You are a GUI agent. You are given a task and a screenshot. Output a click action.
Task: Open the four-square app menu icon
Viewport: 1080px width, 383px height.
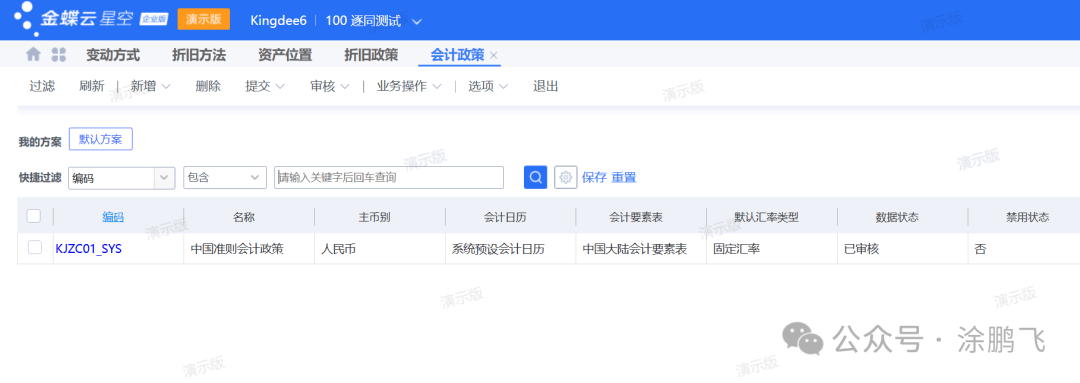[x=59, y=54]
